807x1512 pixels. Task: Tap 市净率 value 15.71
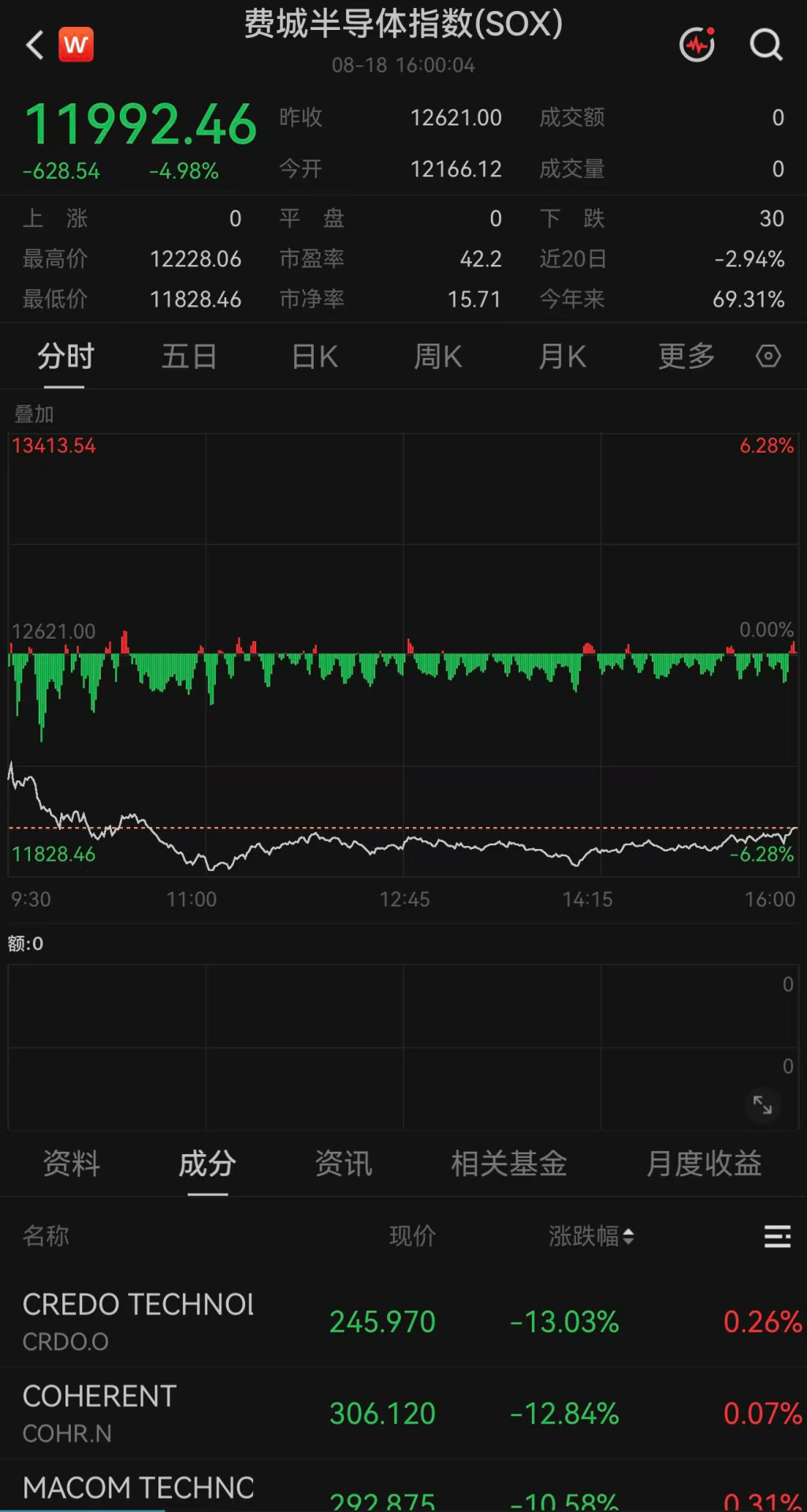tap(474, 300)
